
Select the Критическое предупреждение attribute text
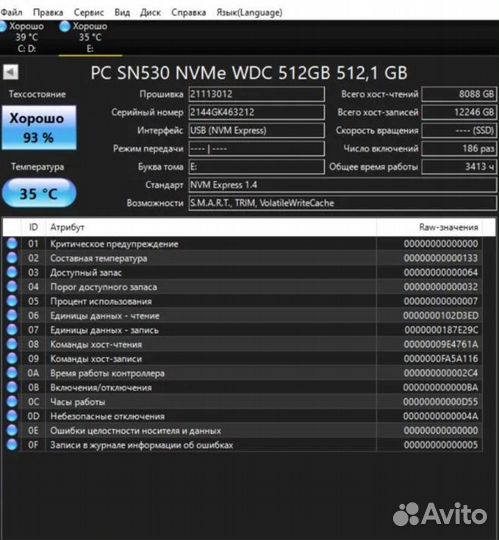(x=114, y=244)
